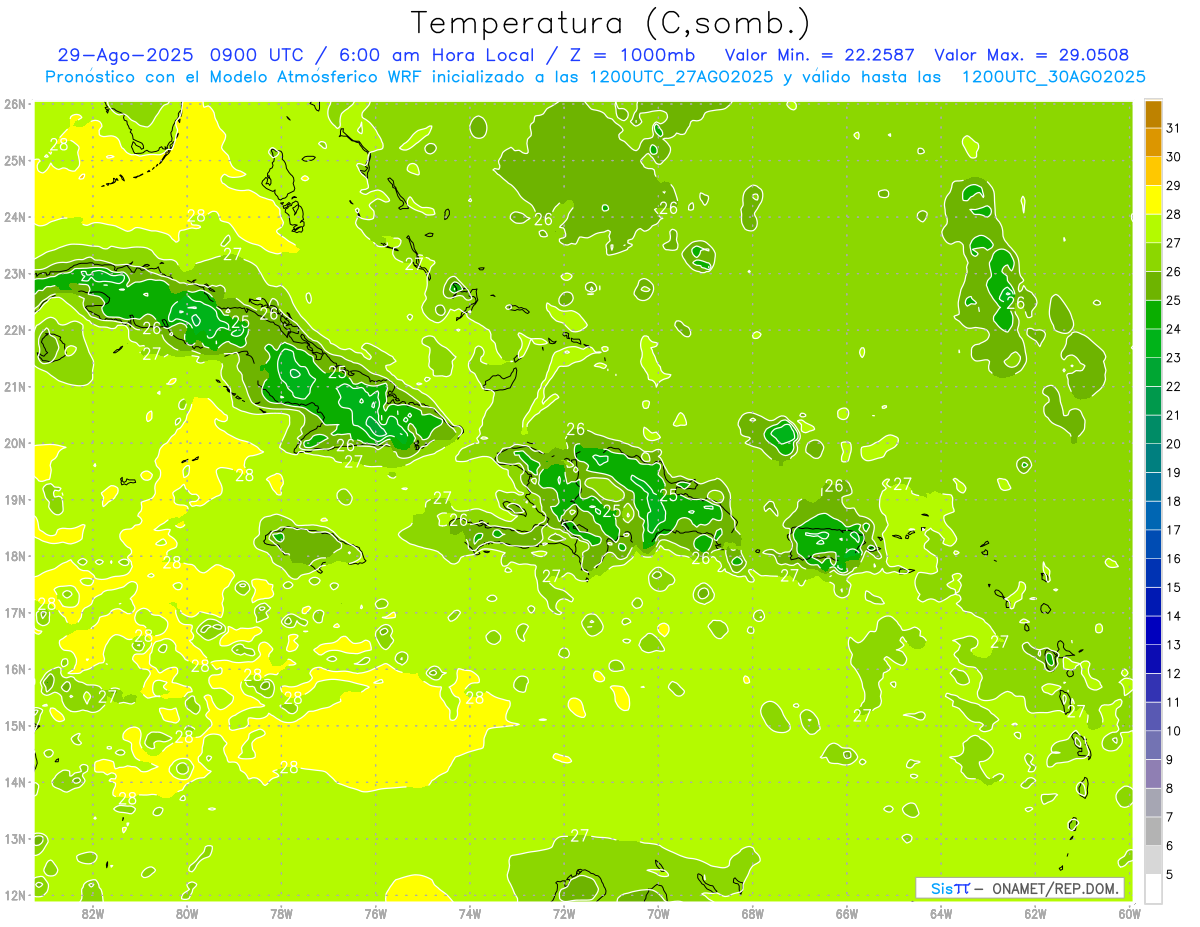Click the "10" value on the color scale
Image resolution: width=1200 pixels, height=927 pixels.
coord(1173,731)
